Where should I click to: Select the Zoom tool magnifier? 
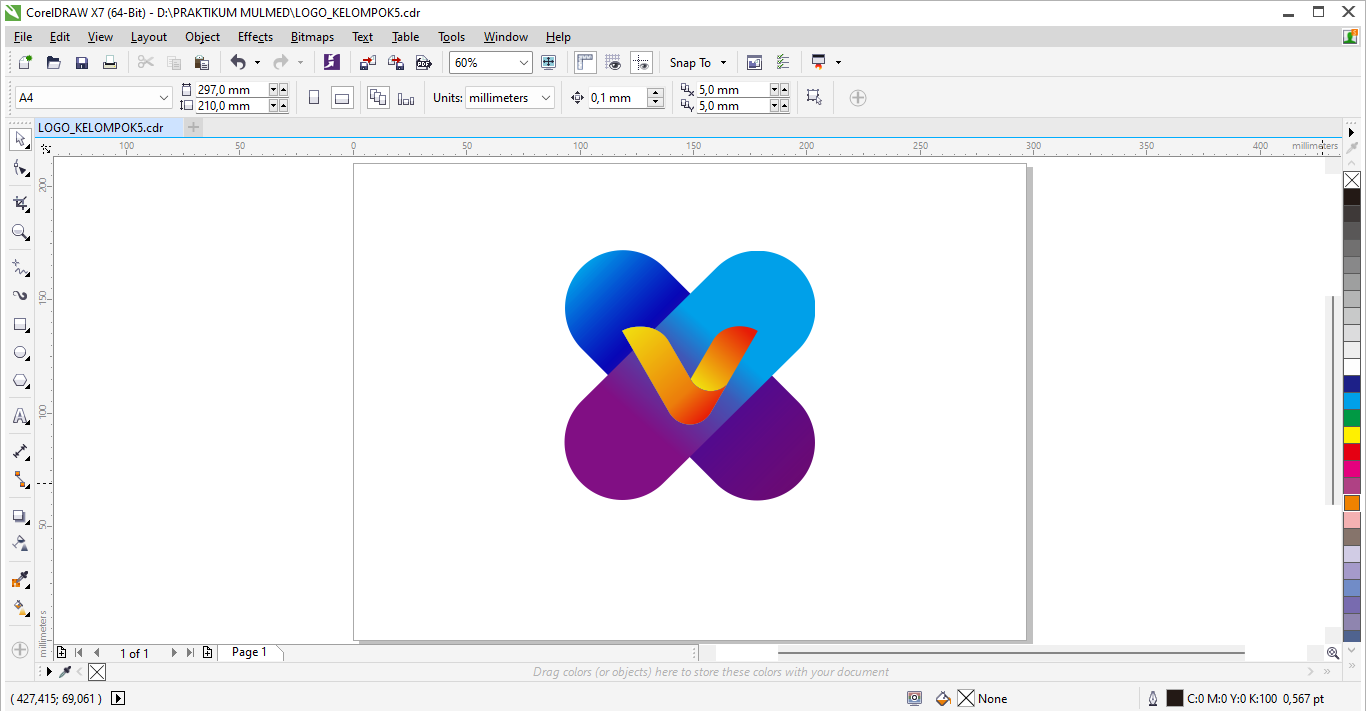coord(20,233)
